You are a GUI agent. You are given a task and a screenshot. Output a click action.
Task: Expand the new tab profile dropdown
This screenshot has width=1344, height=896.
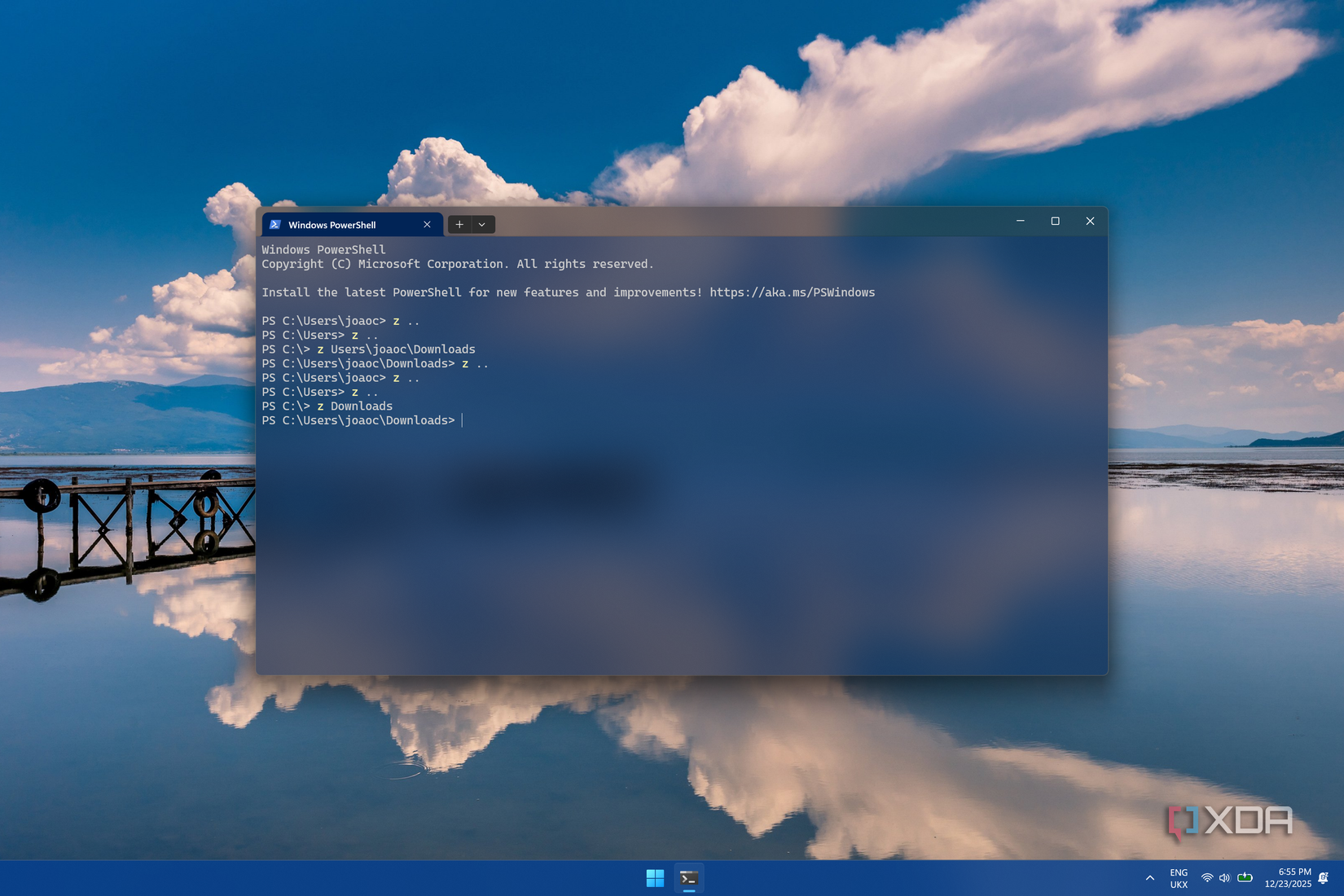click(482, 225)
